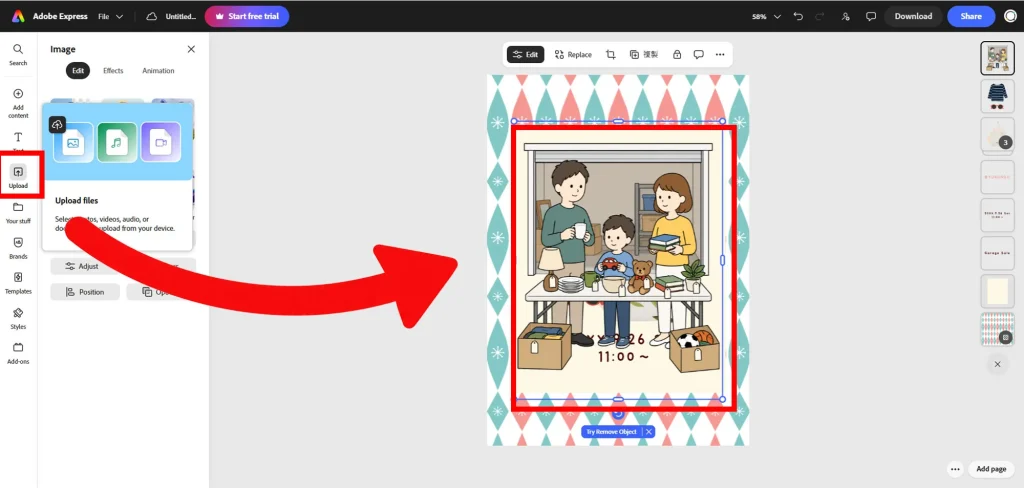Undo the last action
The image size is (1024, 488).
pos(798,16)
